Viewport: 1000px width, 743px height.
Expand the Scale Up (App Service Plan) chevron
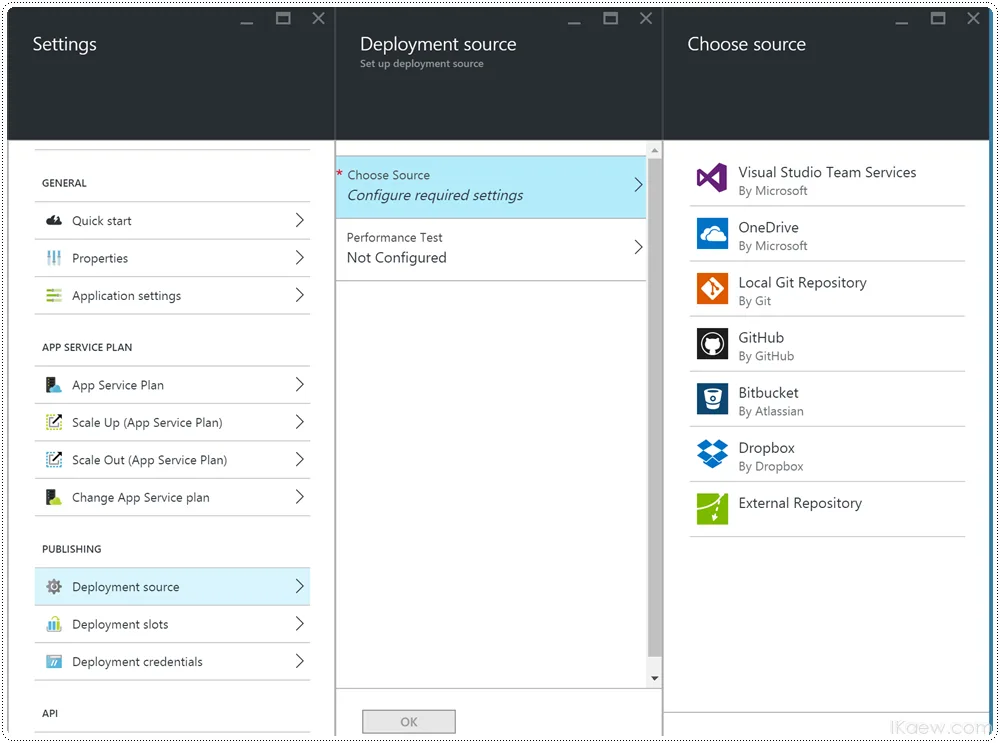300,422
